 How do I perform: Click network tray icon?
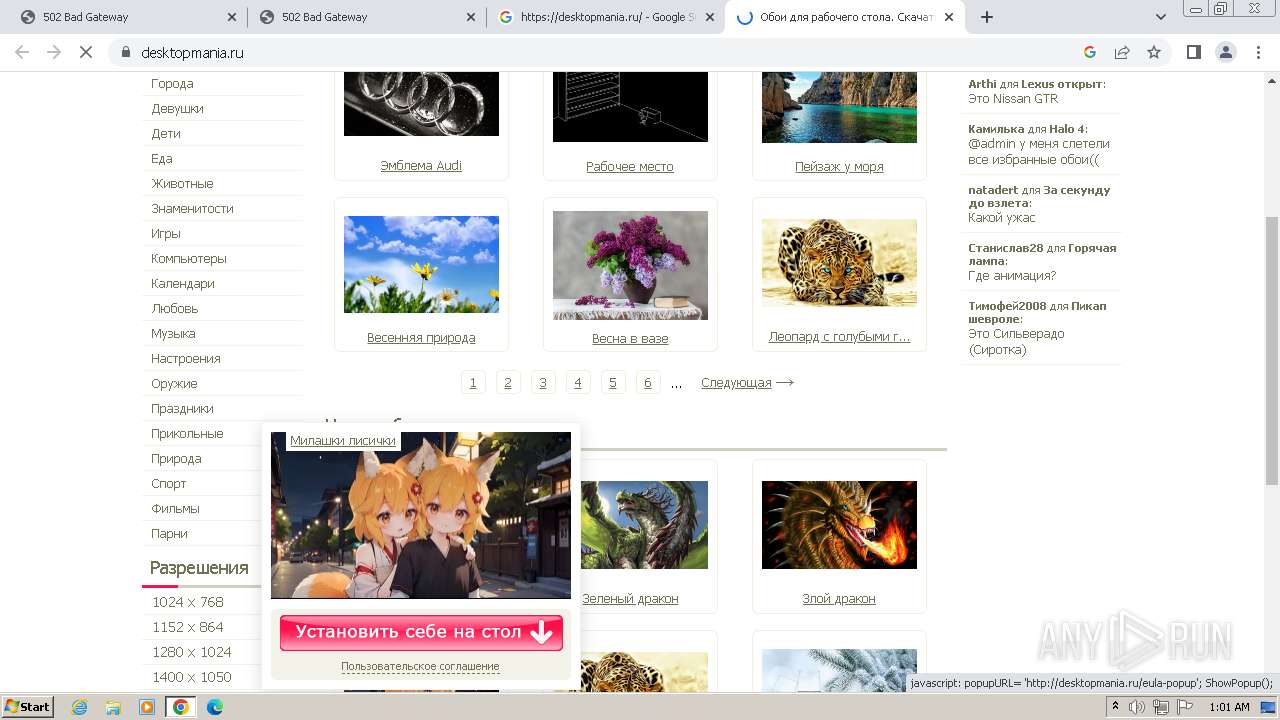click(x=1160, y=707)
